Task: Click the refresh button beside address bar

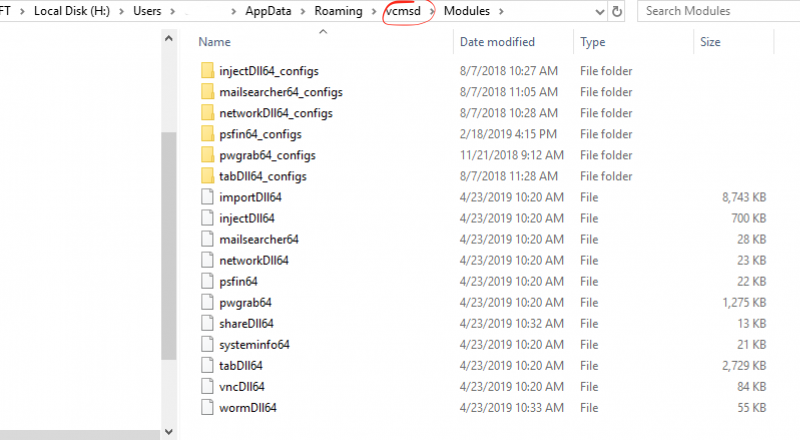Action: pos(617,11)
